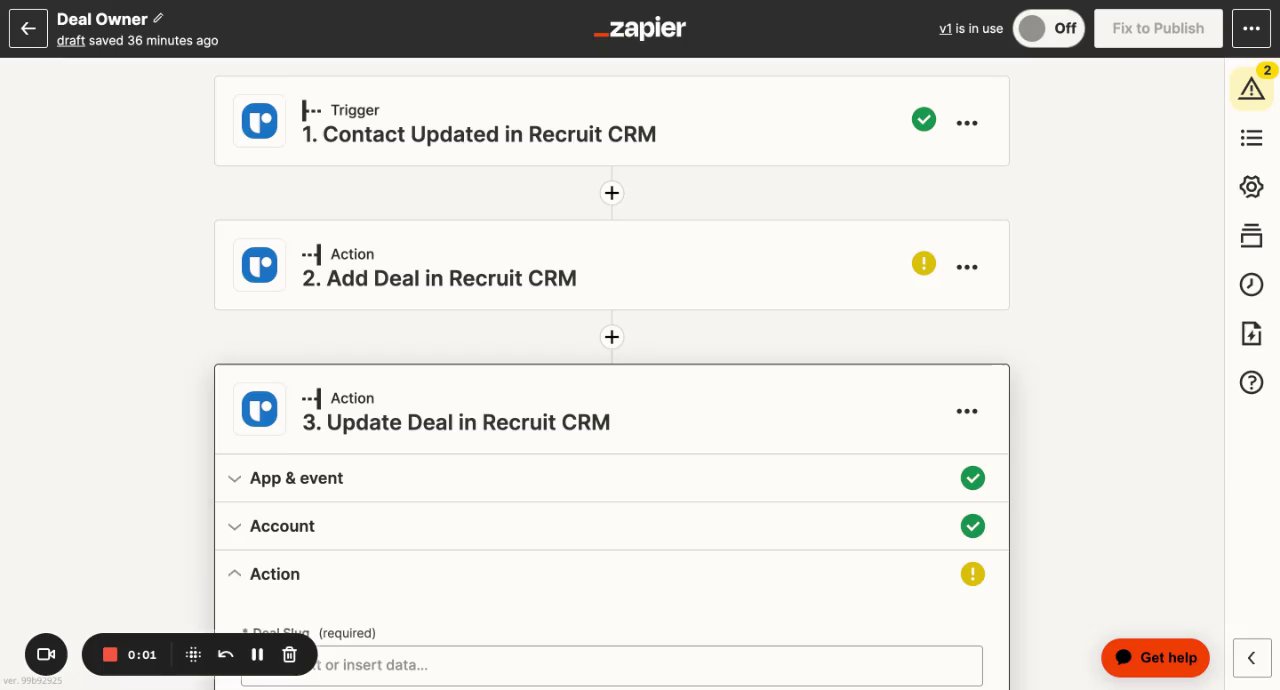
Task: Collapse the Action section
Action: coord(274,574)
